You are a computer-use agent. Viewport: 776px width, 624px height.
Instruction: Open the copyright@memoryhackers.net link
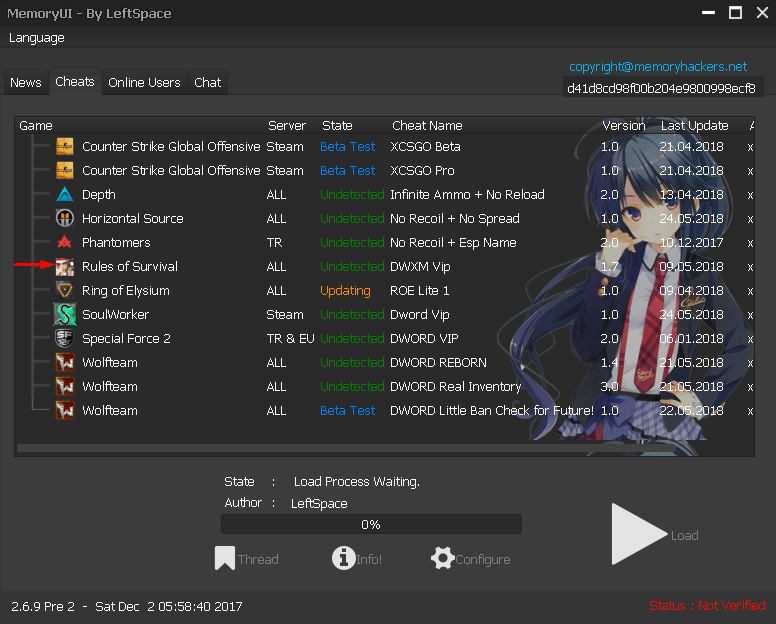tap(658, 67)
